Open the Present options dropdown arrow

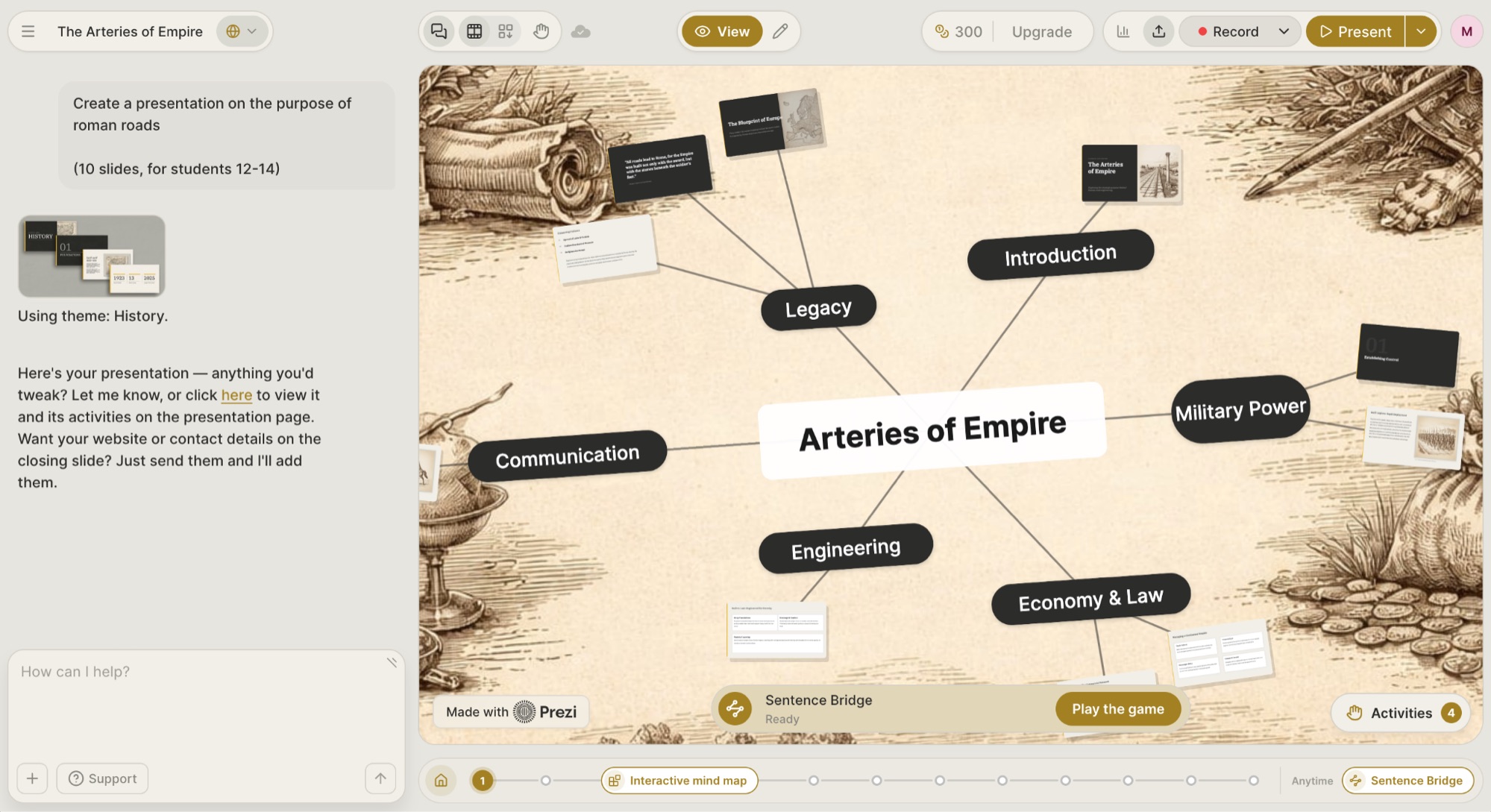[1421, 31]
